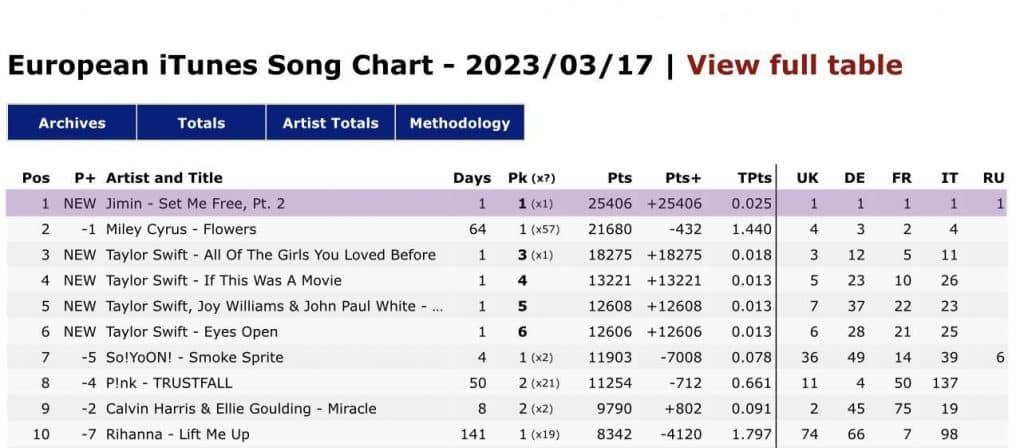Viewport: 1024px width, 448px height.
Task: Click the DE country column header
Action: coord(854,178)
